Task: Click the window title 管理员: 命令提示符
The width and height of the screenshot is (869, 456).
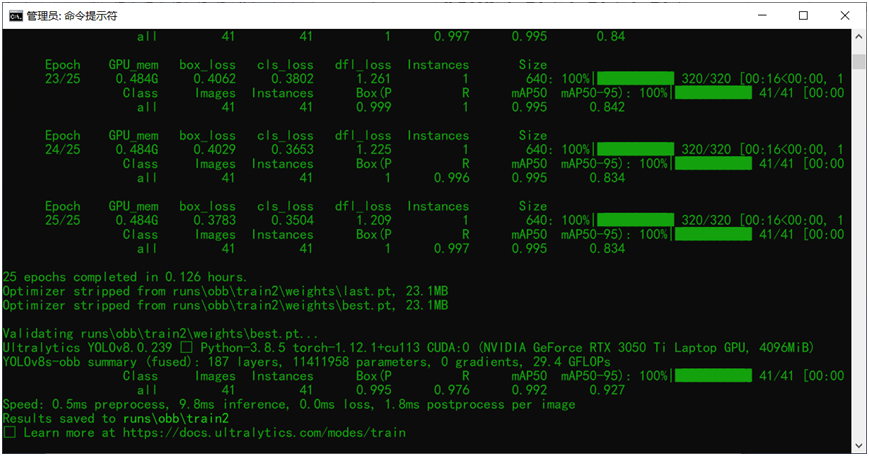Action: [x=72, y=16]
